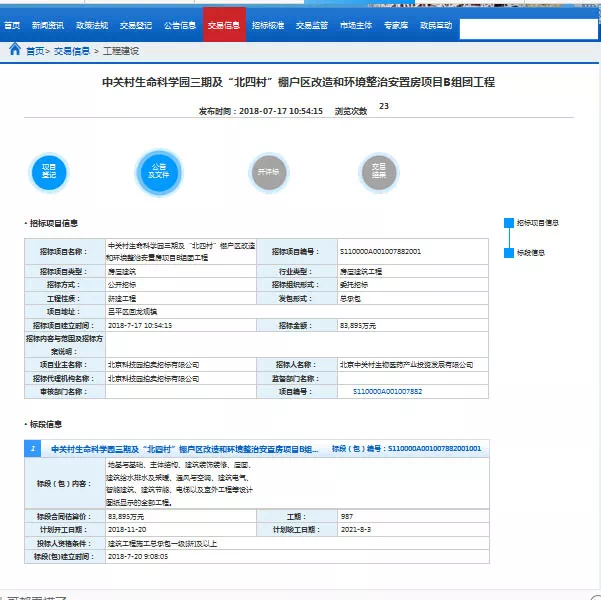601x600 pixels.
Task: Click 招标项目类型 value 房屋建筑
Action: tap(122, 271)
